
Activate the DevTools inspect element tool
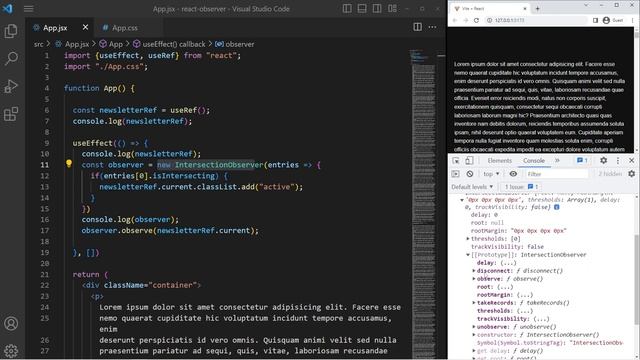click(x=456, y=161)
